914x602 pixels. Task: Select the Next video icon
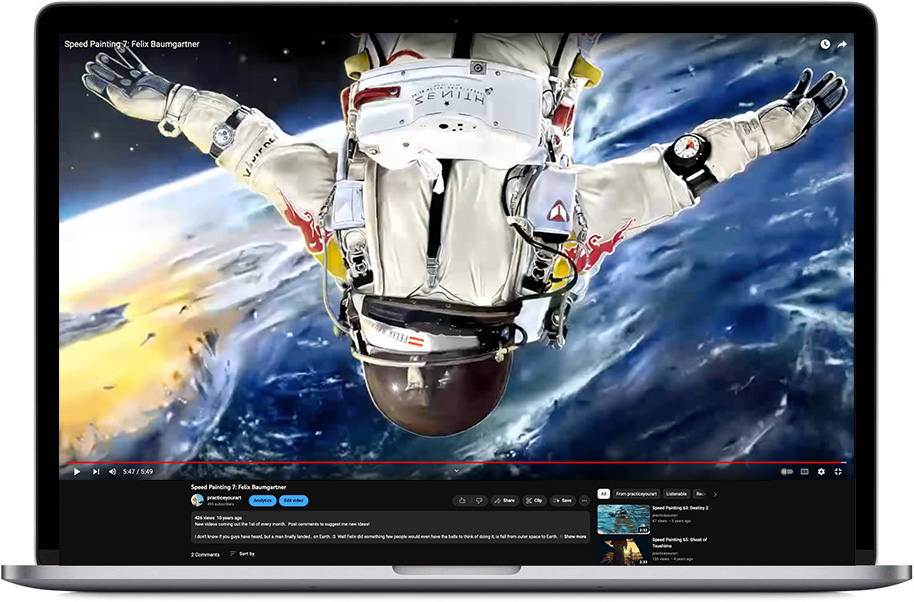pos(95,471)
